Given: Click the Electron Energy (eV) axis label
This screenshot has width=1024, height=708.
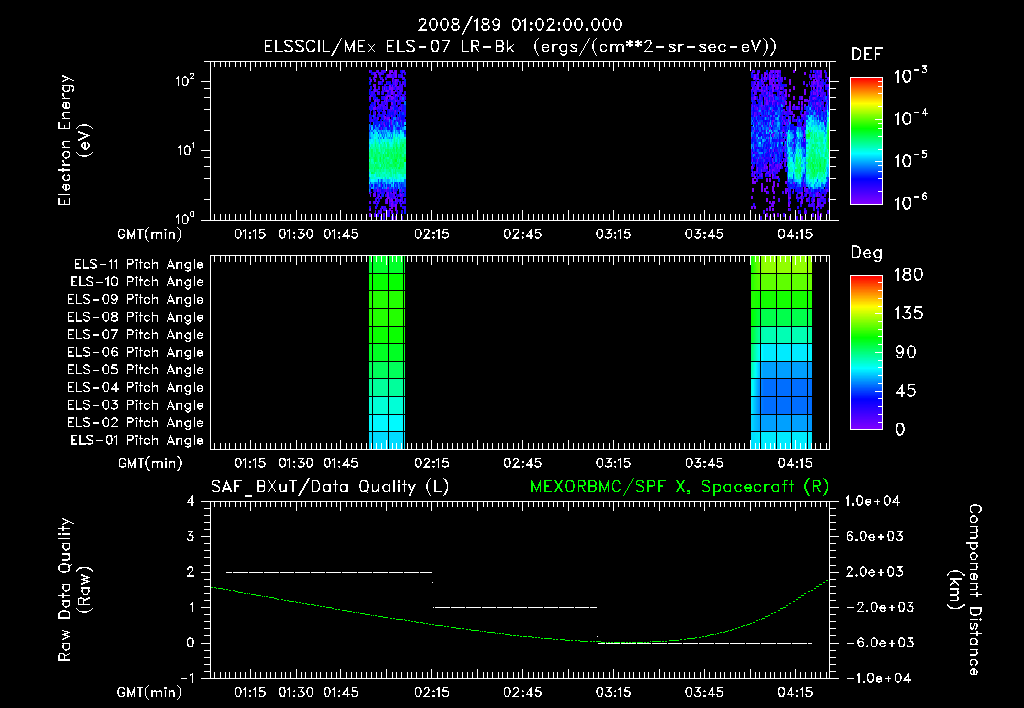Looking at the screenshot, I should click(74, 140).
